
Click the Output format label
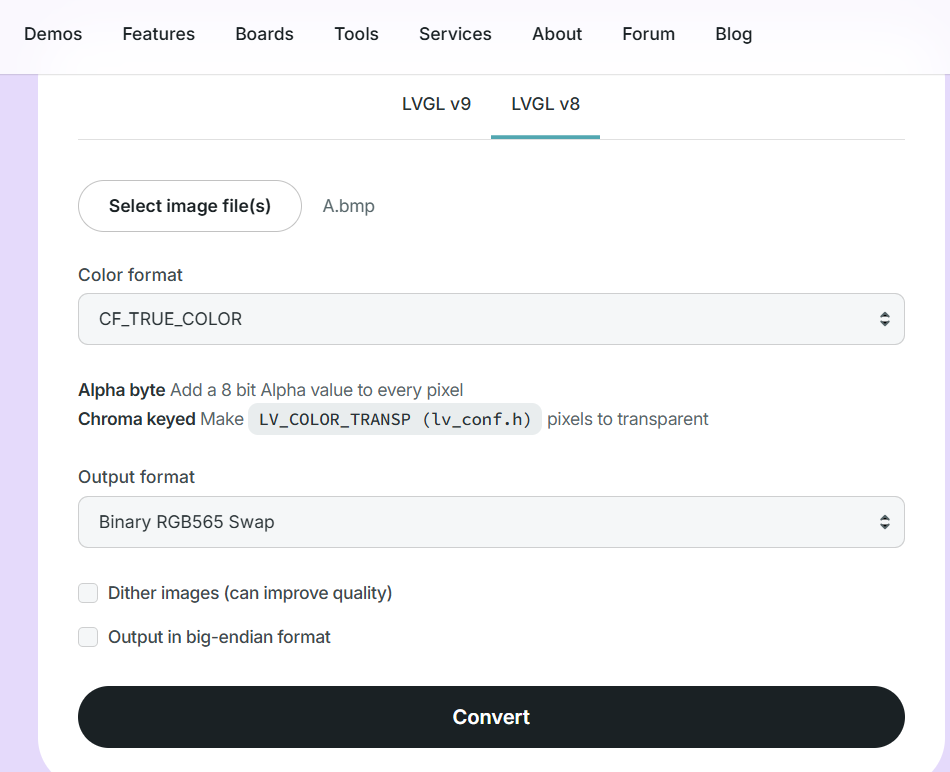point(136,478)
